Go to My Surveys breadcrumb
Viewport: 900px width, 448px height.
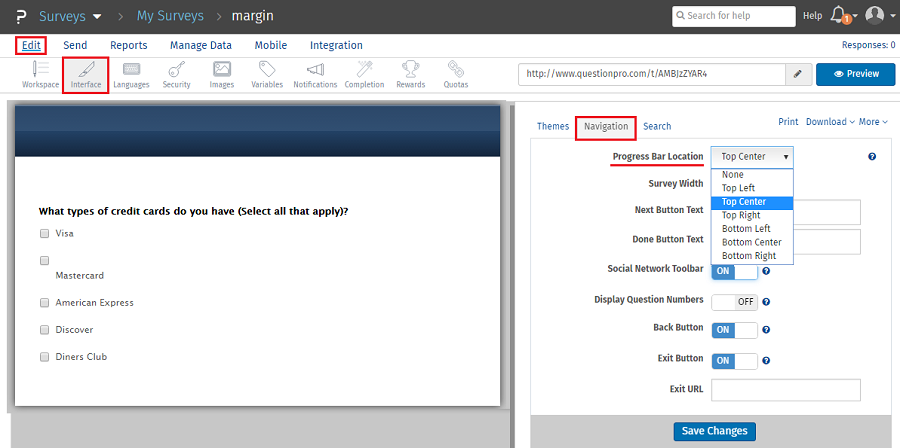click(x=170, y=16)
